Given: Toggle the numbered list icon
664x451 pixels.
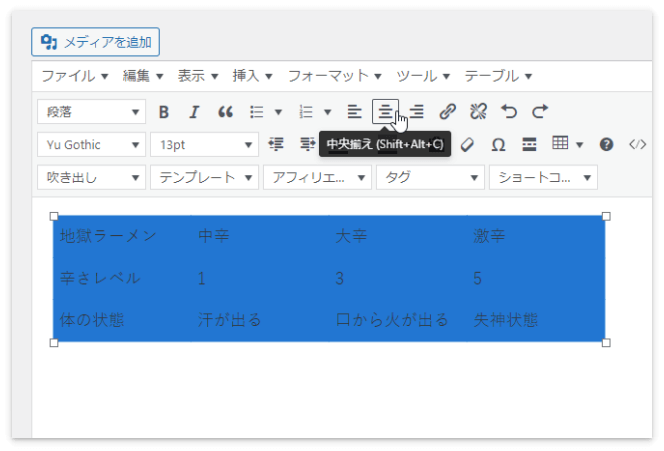Looking at the screenshot, I should point(306,112).
